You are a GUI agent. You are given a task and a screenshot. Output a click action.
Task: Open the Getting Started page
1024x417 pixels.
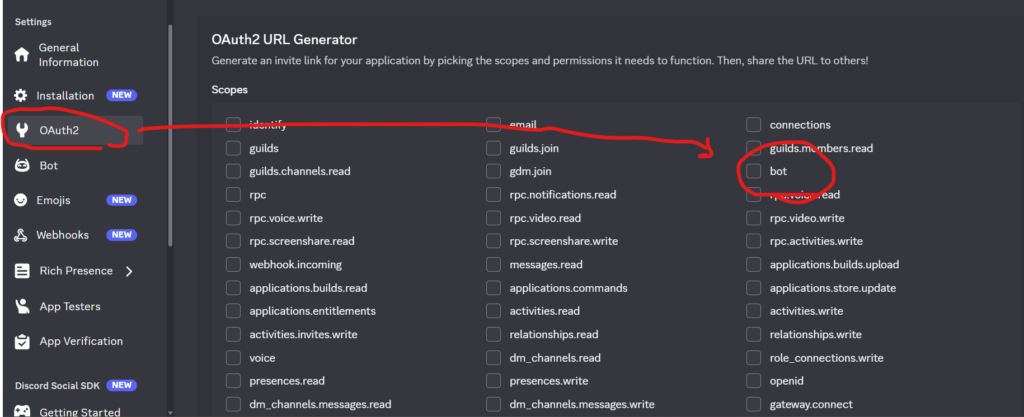click(x=79, y=411)
